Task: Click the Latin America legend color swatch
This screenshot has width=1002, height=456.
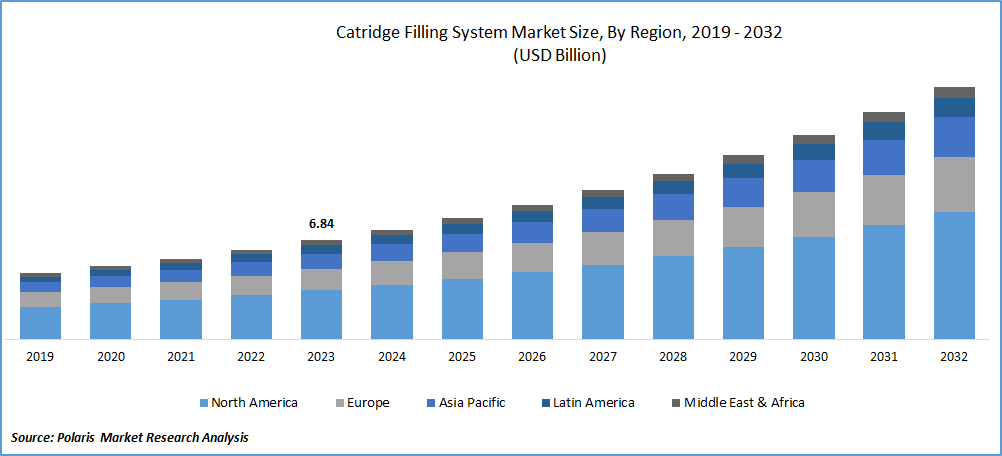Action: 545,403
